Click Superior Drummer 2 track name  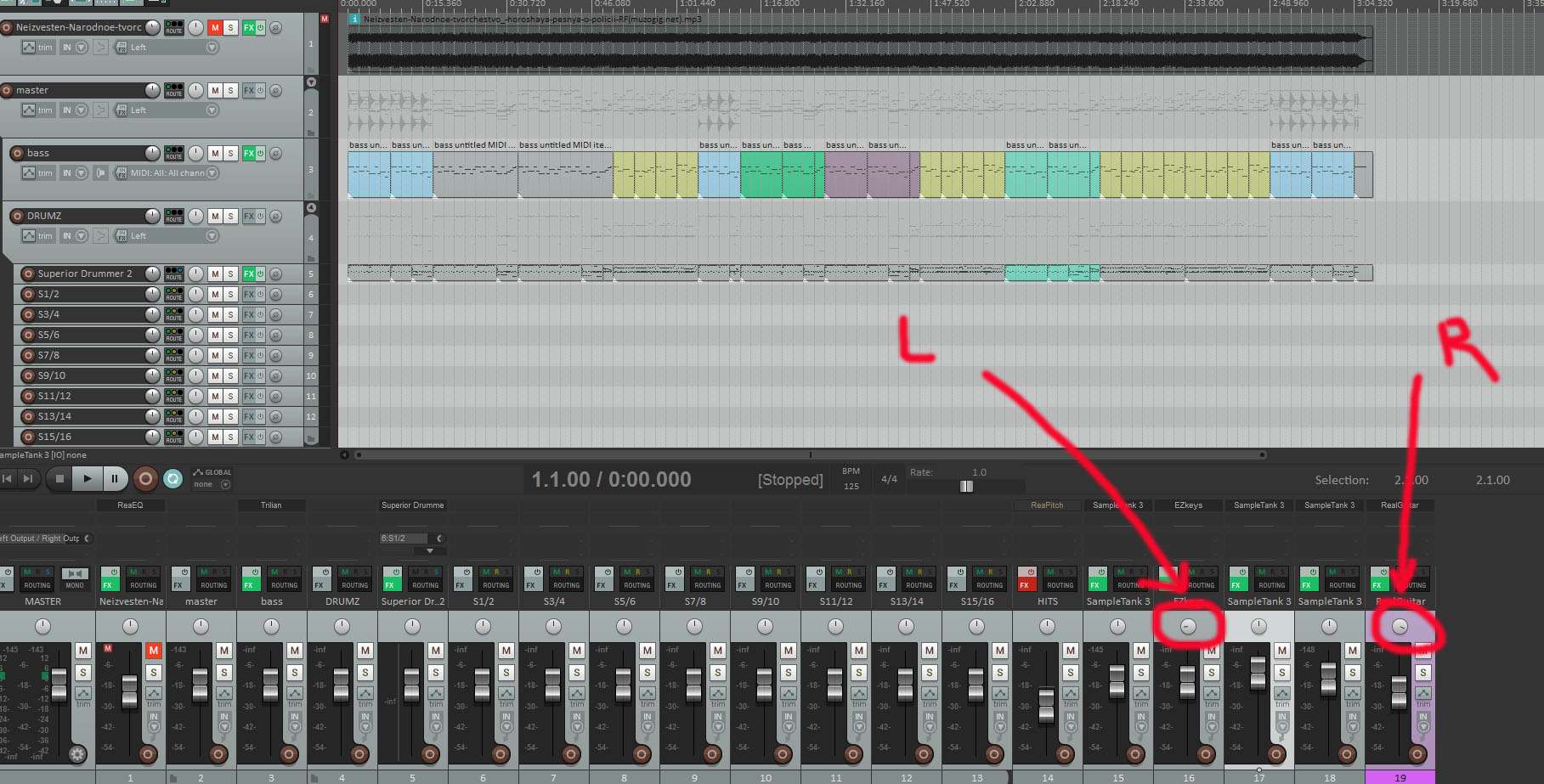(x=85, y=274)
